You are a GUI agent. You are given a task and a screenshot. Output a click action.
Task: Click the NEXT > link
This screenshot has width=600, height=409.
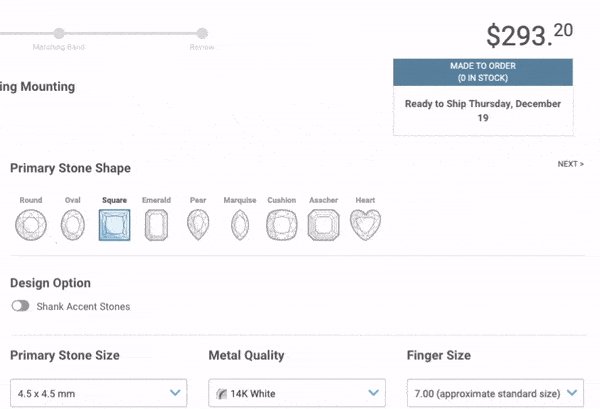571,164
